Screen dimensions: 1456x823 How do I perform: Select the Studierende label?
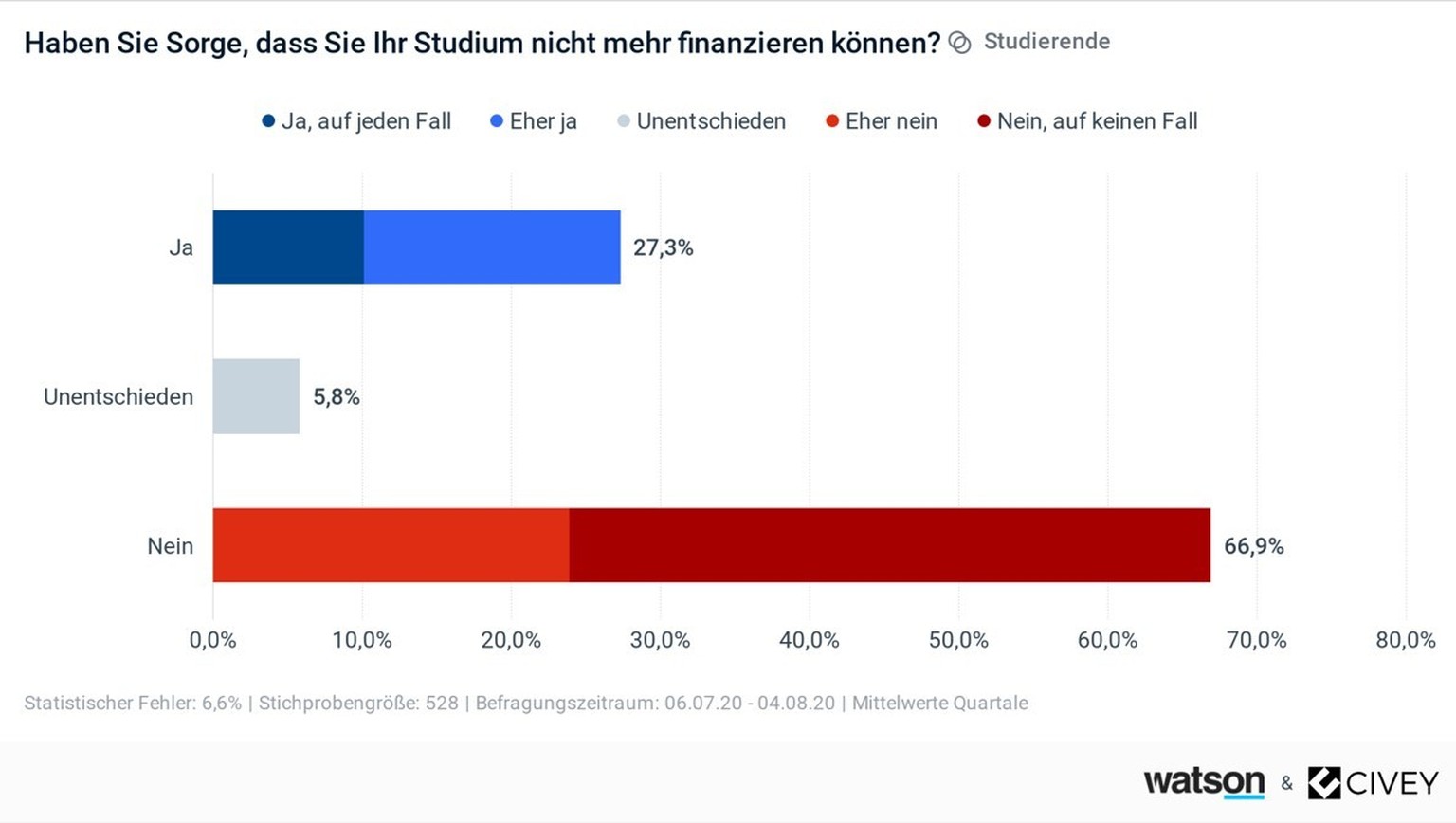pyautogui.click(x=1046, y=42)
